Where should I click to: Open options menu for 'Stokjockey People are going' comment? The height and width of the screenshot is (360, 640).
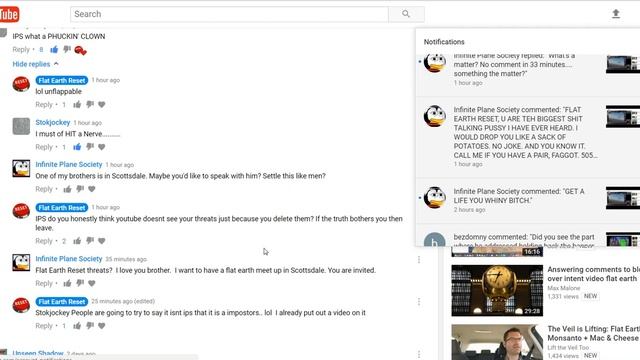pos(419,302)
